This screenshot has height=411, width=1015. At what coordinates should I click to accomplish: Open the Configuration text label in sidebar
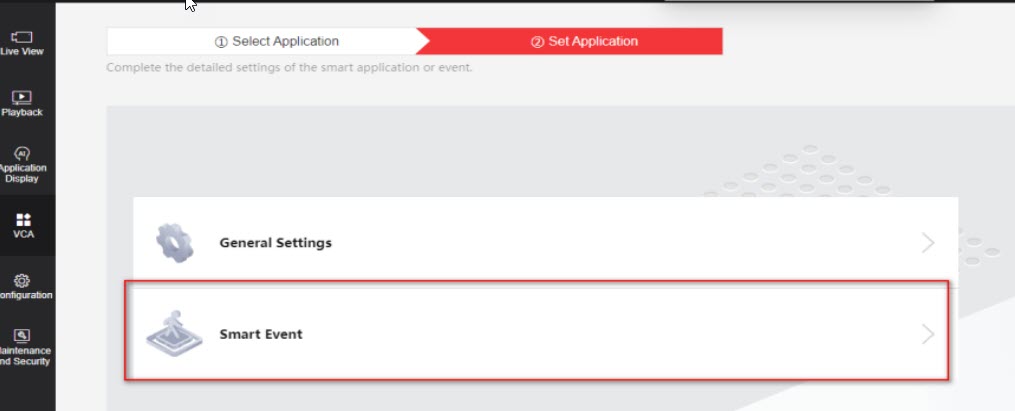coord(26,295)
